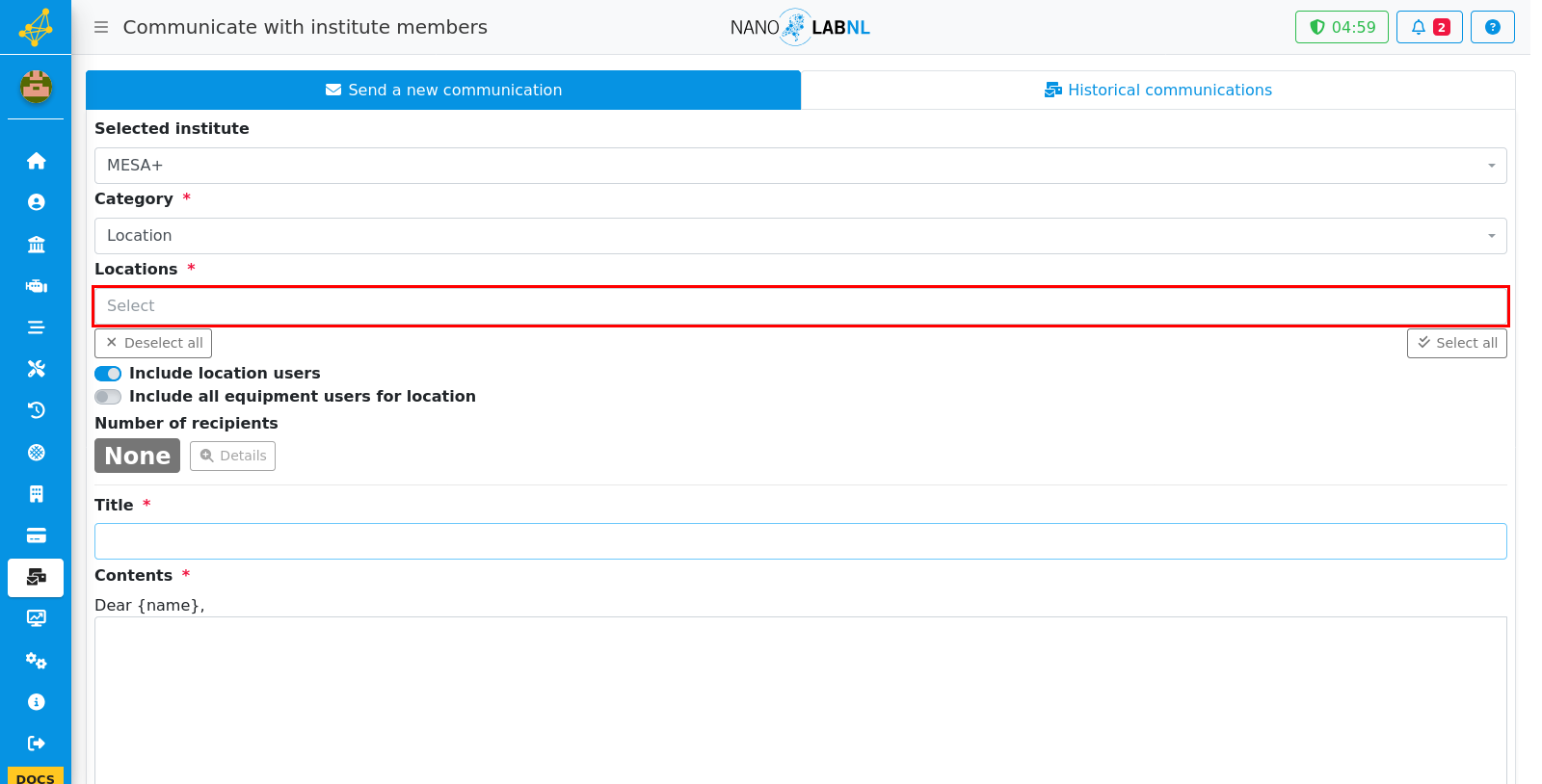Enable Include all equipment users for location
Screen dimensions: 1542x784
(x=108, y=397)
